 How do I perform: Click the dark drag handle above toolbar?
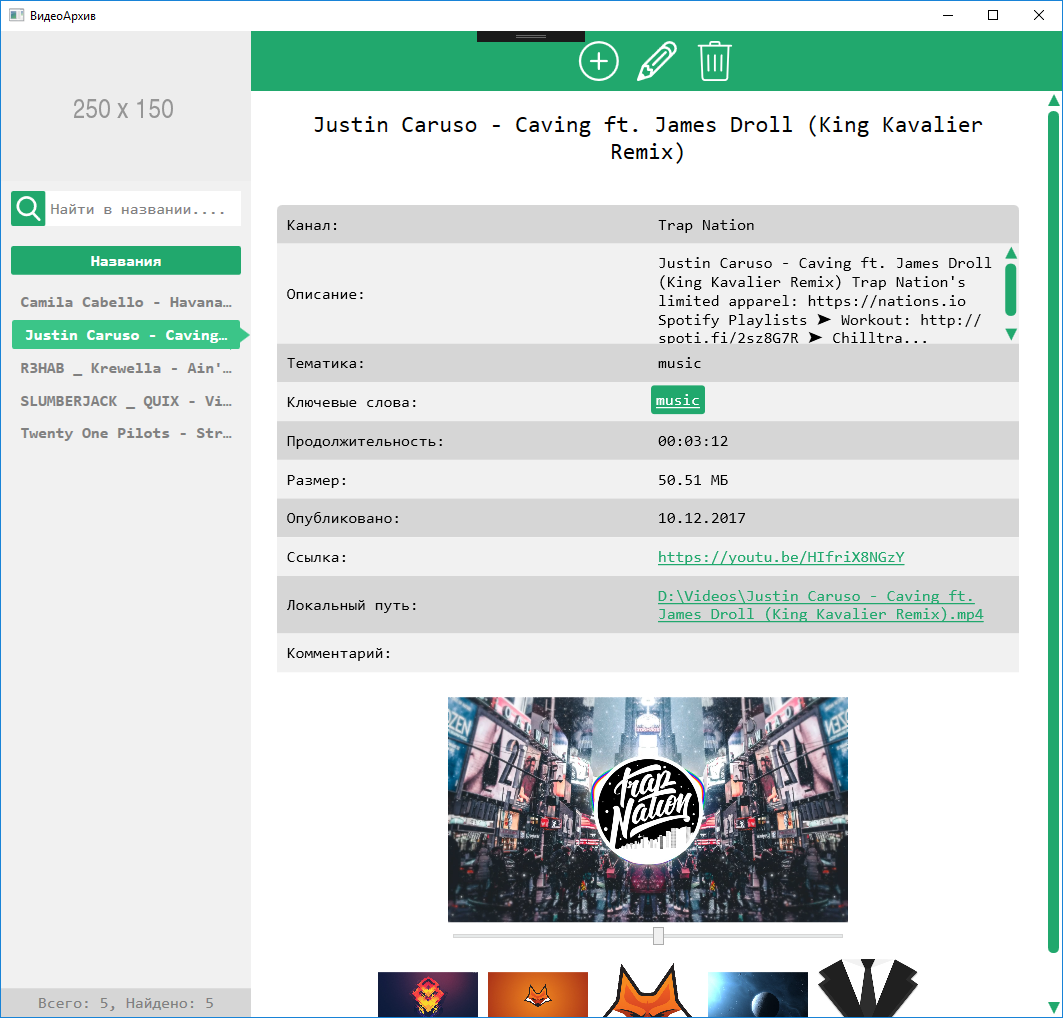531,36
